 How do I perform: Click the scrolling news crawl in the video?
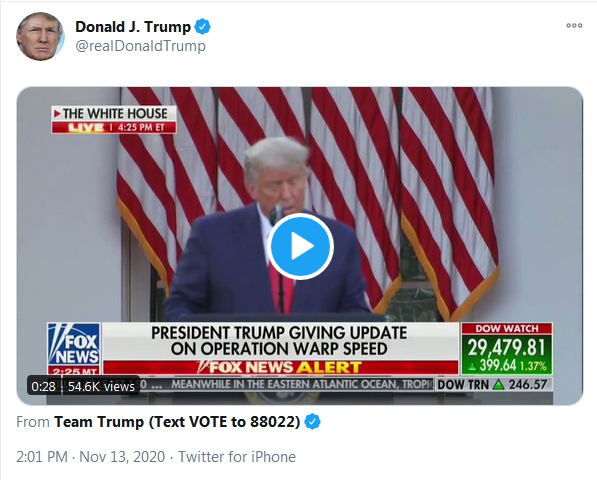pos(301,384)
